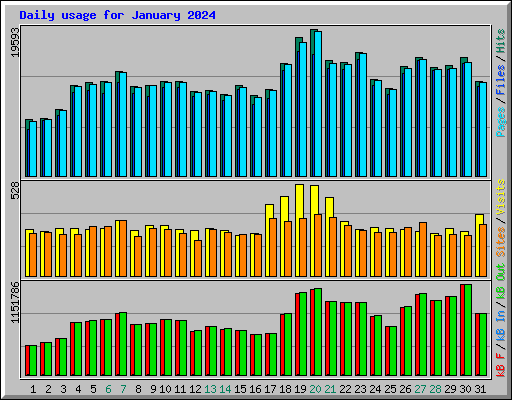512x400 pixels.
Task: Click day 17 on the x-axis
Action: click(270, 389)
